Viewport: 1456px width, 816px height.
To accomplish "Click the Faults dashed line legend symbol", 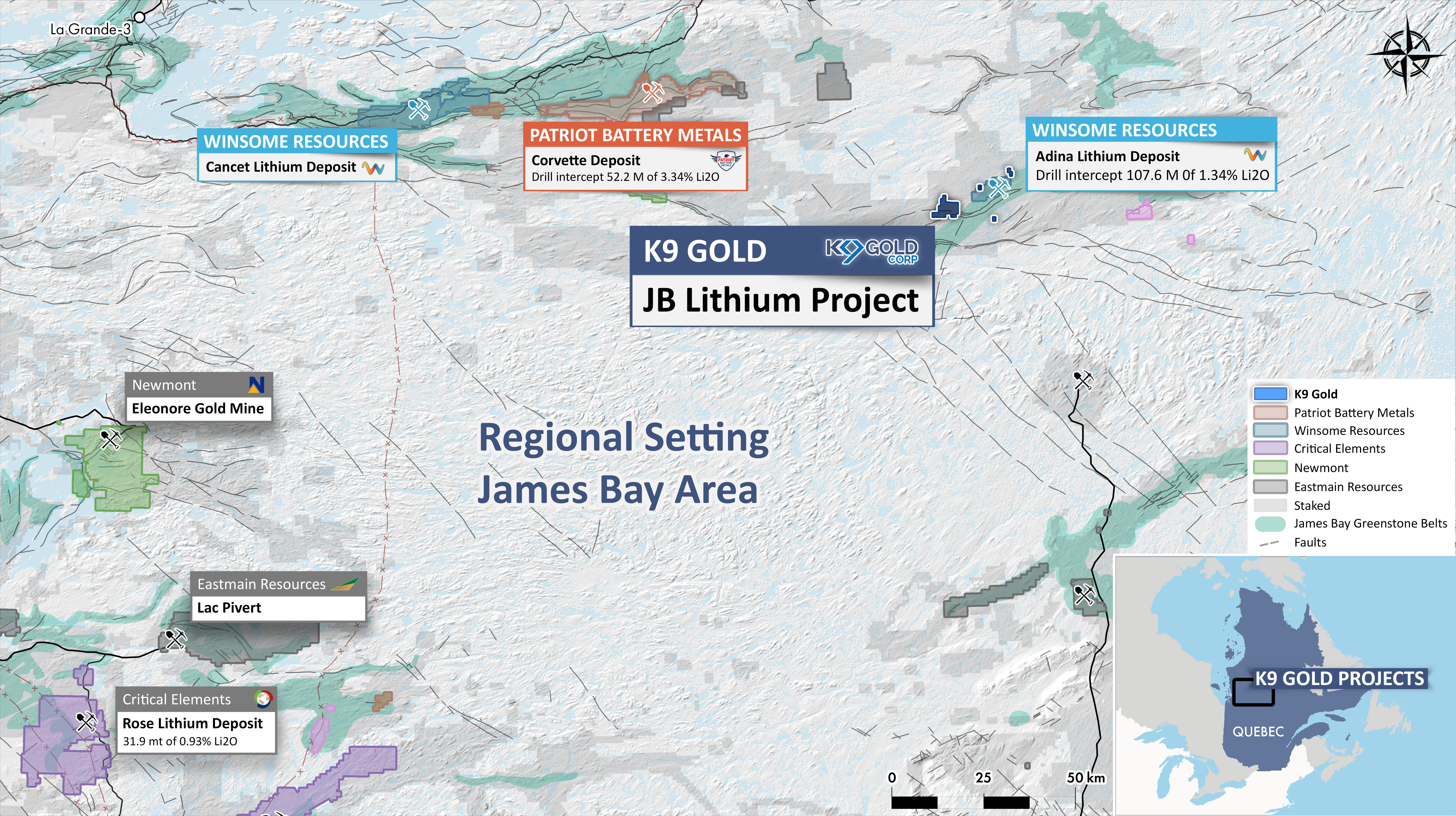I will (1269, 543).
